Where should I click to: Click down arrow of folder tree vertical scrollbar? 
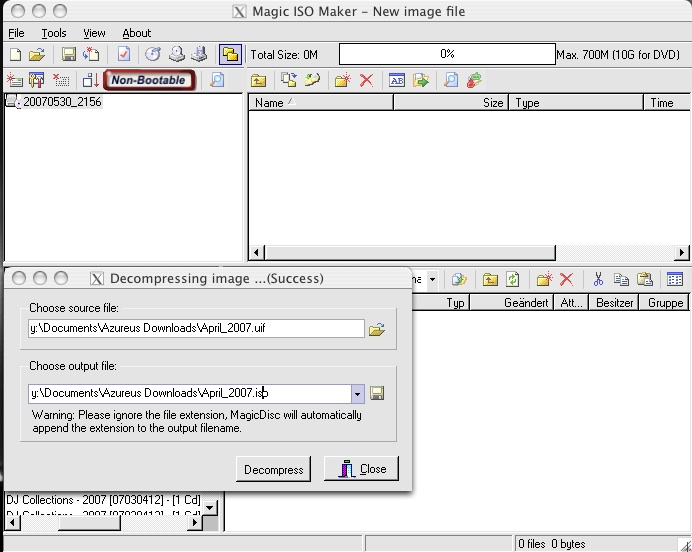coord(210,508)
